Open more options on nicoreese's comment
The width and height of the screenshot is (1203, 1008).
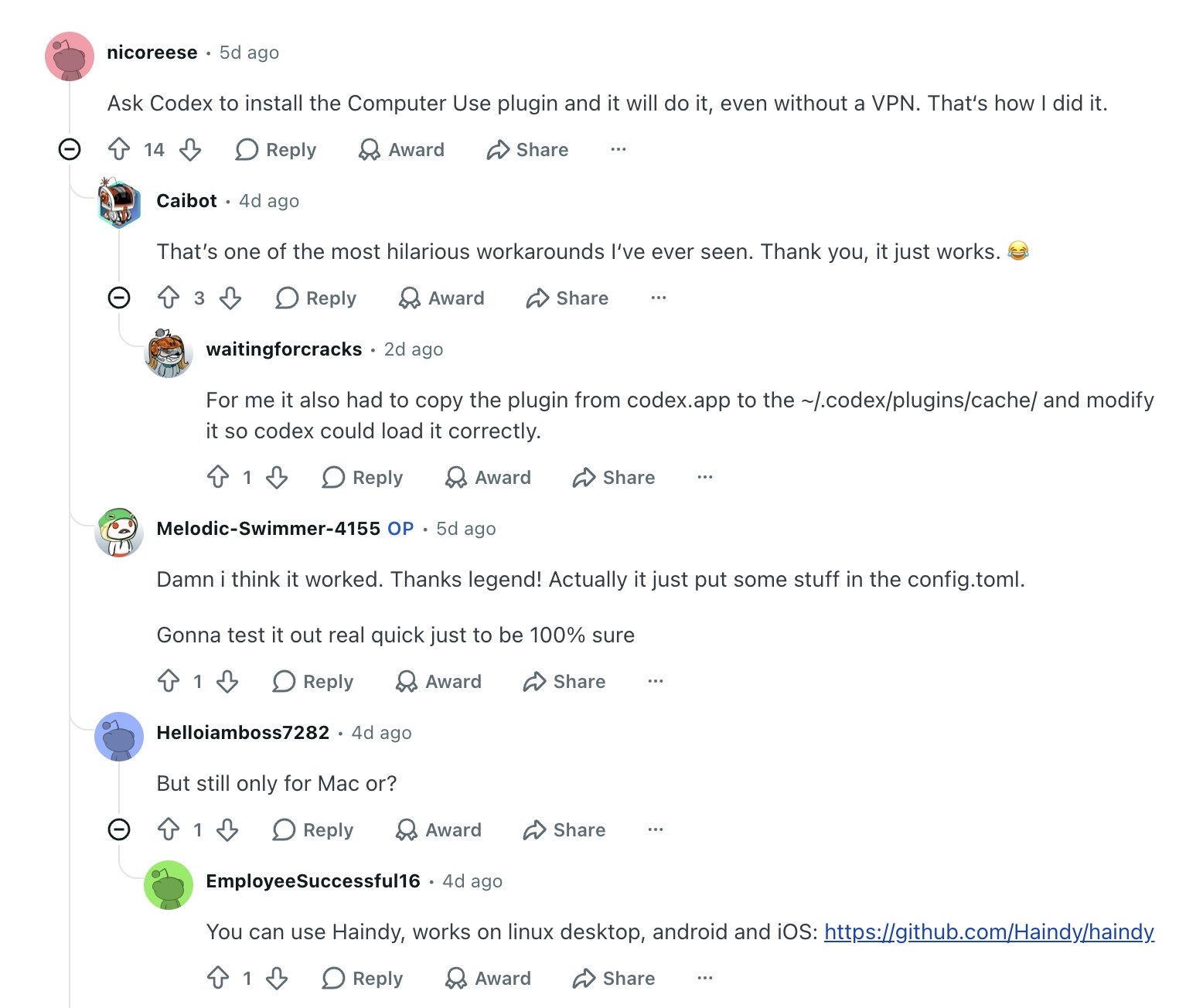click(618, 149)
